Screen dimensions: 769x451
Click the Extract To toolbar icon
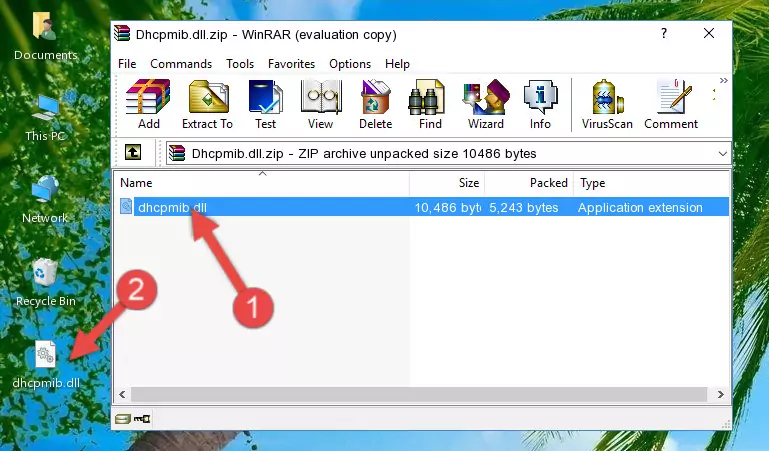tap(207, 104)
